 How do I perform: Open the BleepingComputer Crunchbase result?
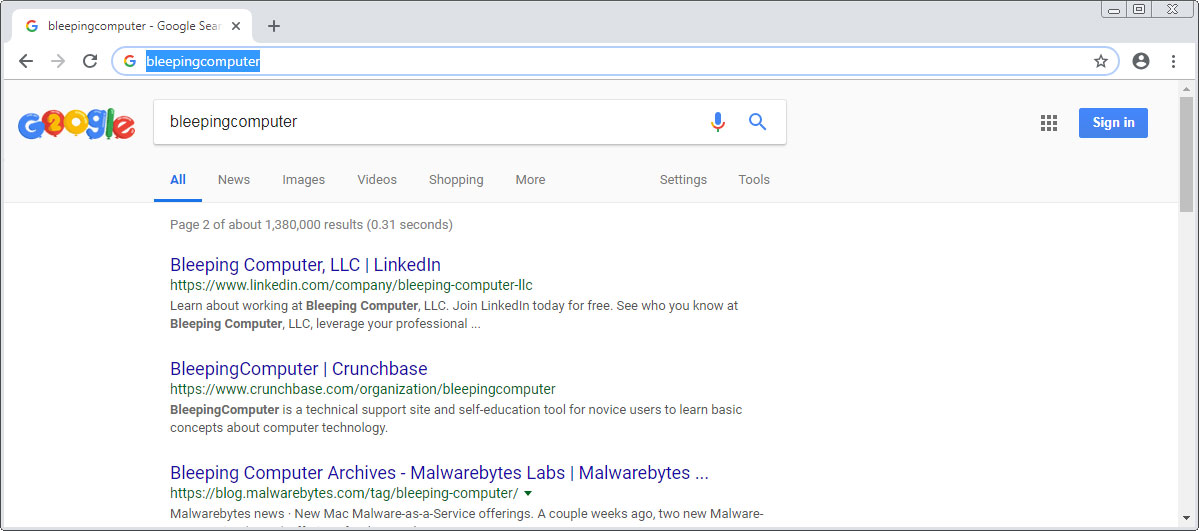pos(298,369)
